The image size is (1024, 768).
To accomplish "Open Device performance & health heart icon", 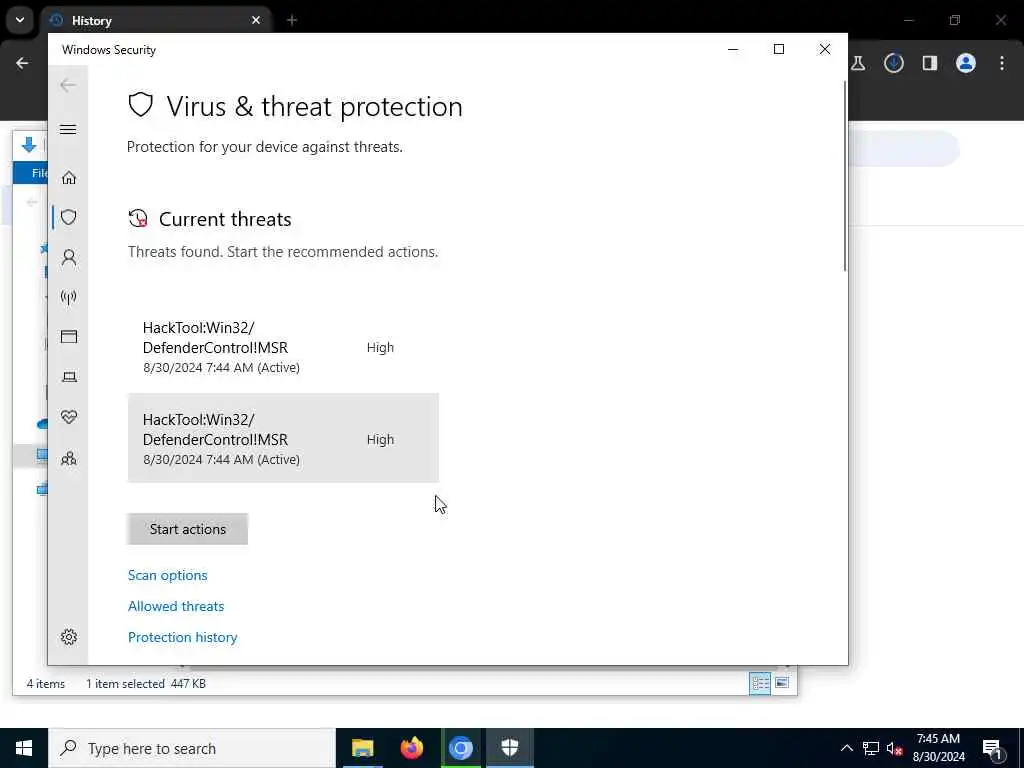I will pyautogui.click(x=69, y=417).
